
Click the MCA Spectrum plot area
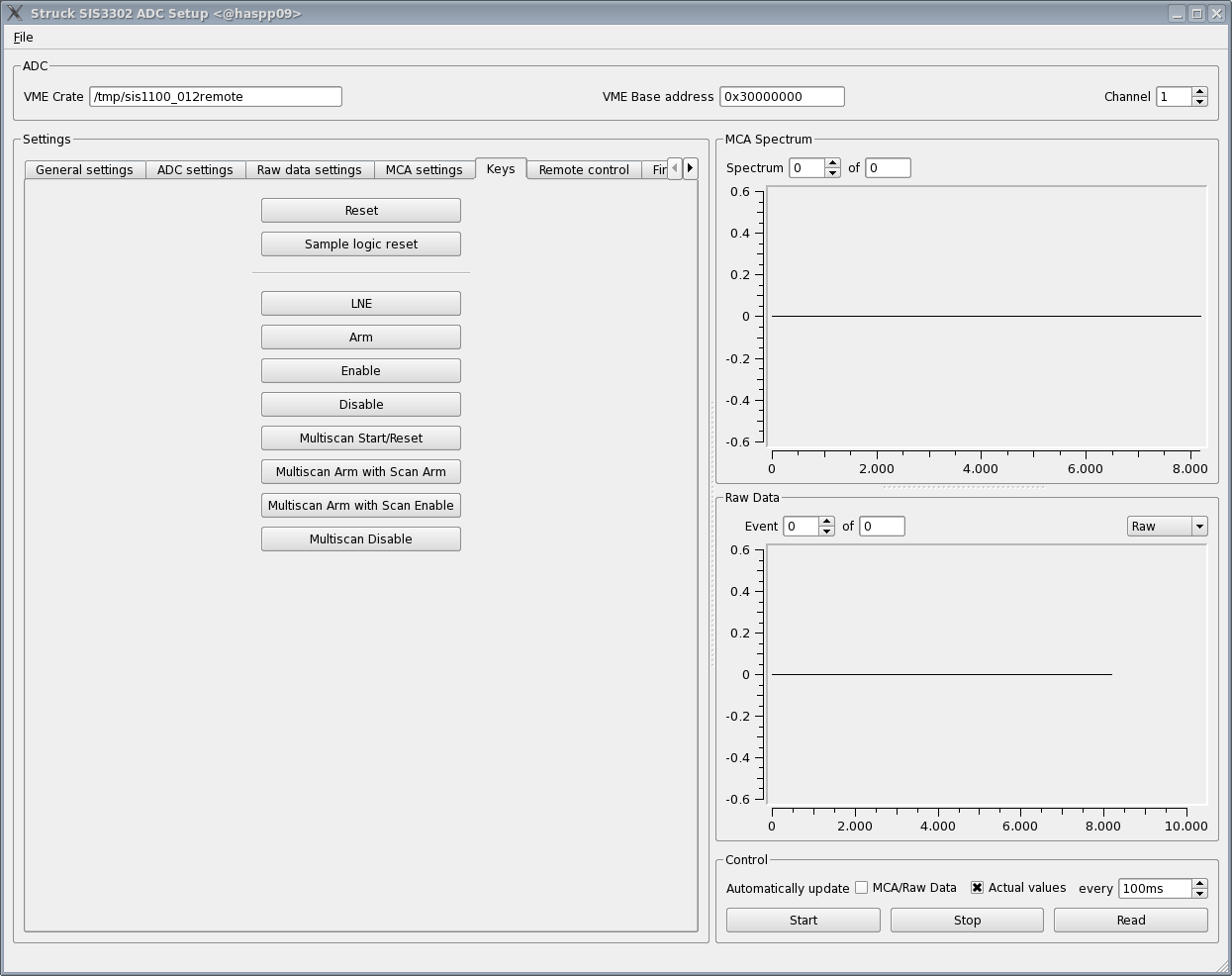(987, 317)
